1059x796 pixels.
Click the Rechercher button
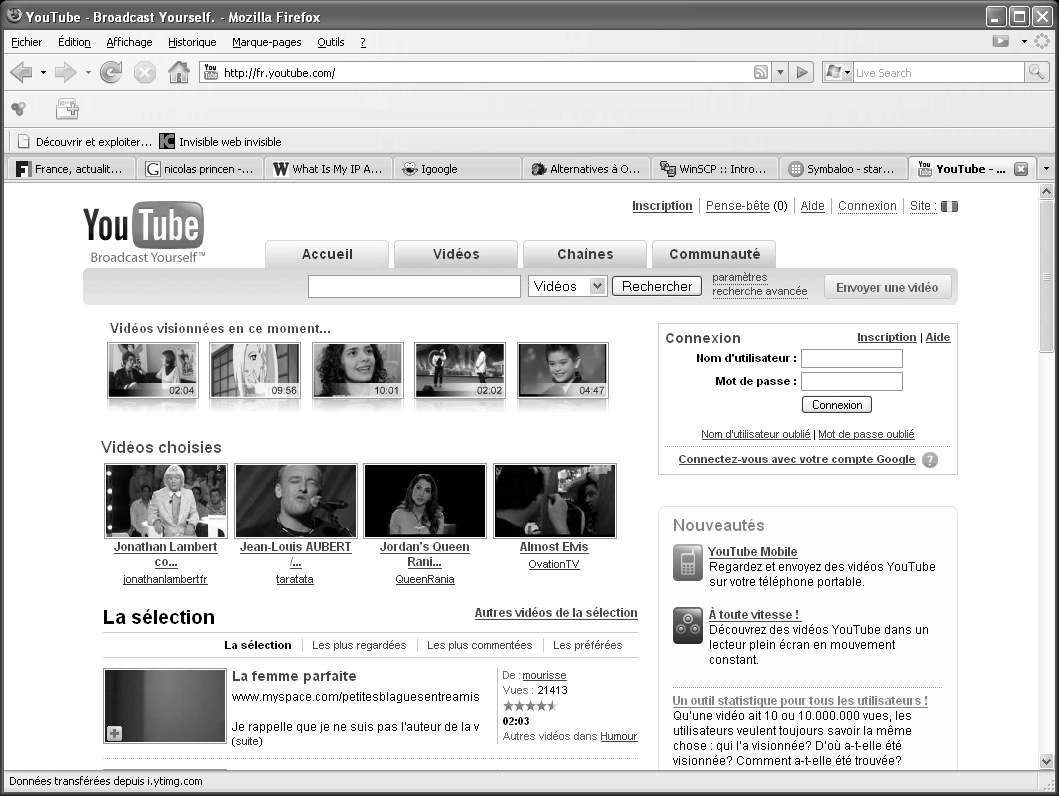pos(656,286)
